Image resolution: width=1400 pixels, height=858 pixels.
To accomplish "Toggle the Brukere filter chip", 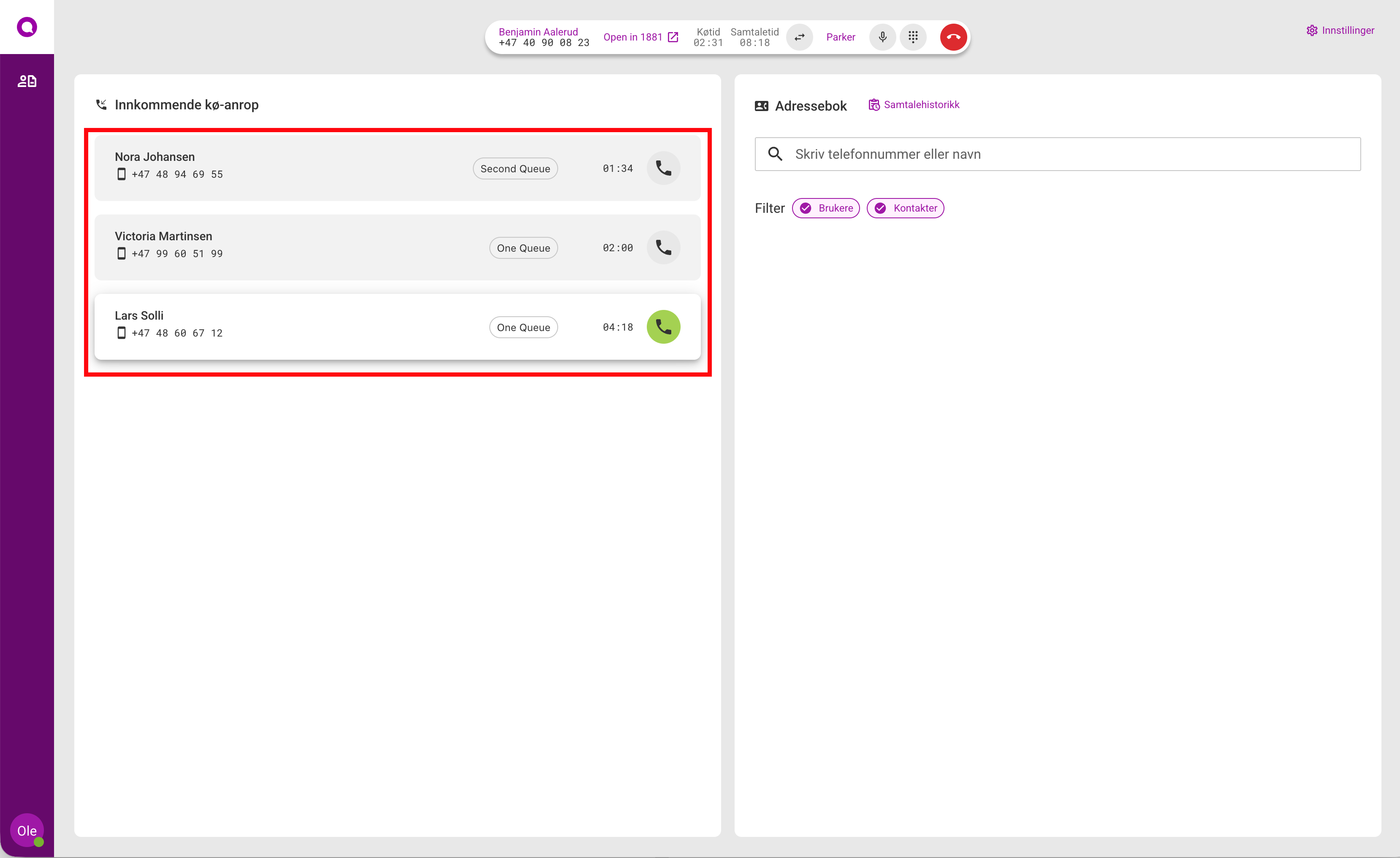I will tap(825, 208).
